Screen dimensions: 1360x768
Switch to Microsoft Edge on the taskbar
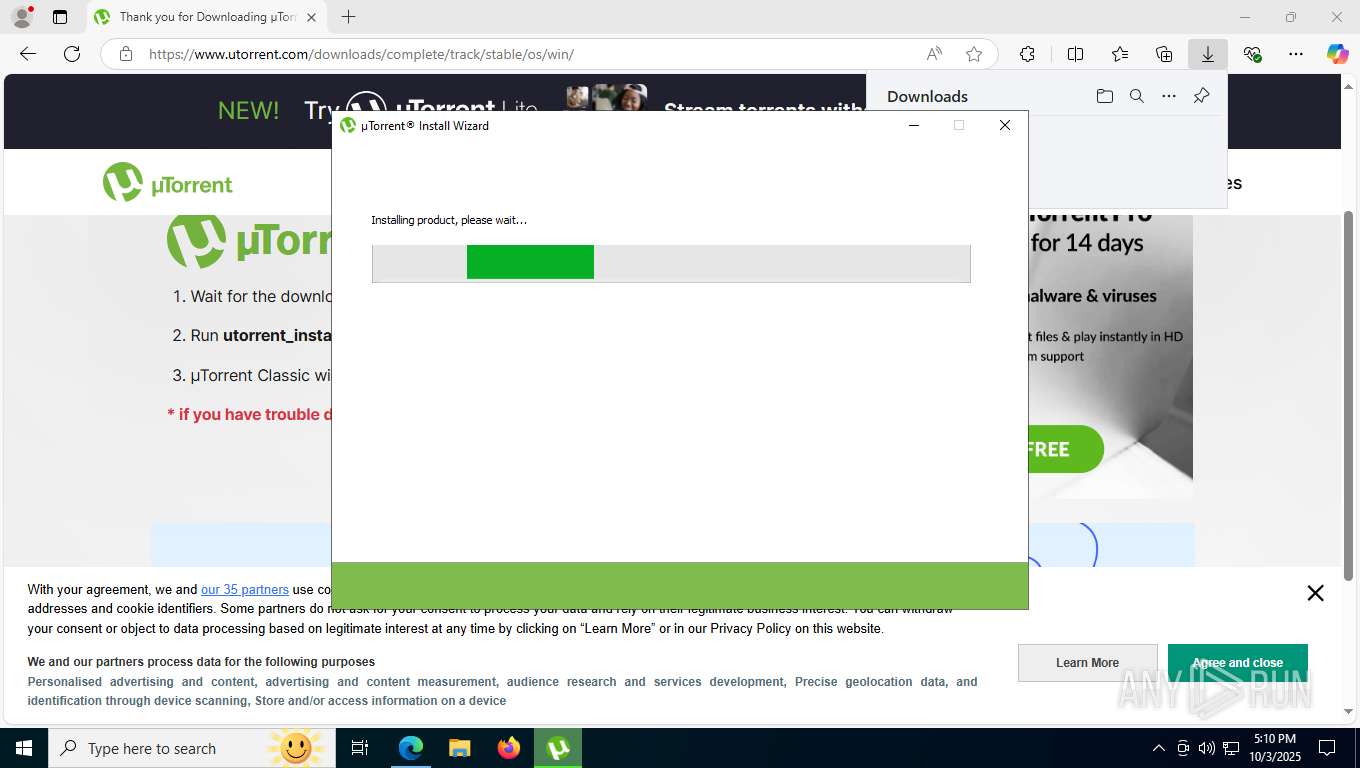411,748
